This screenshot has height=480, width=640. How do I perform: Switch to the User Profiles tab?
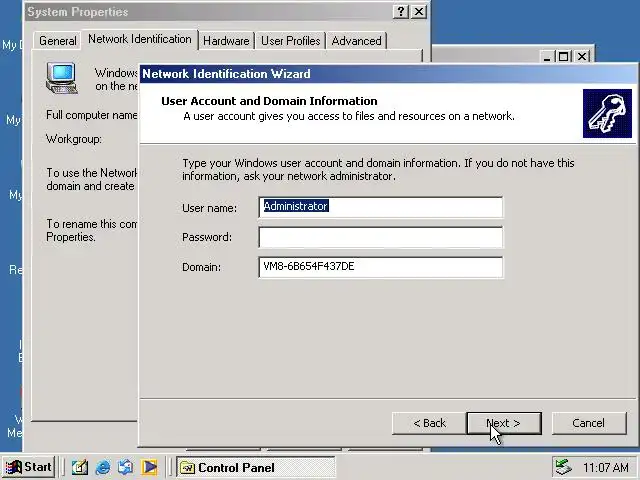point(291,41)
